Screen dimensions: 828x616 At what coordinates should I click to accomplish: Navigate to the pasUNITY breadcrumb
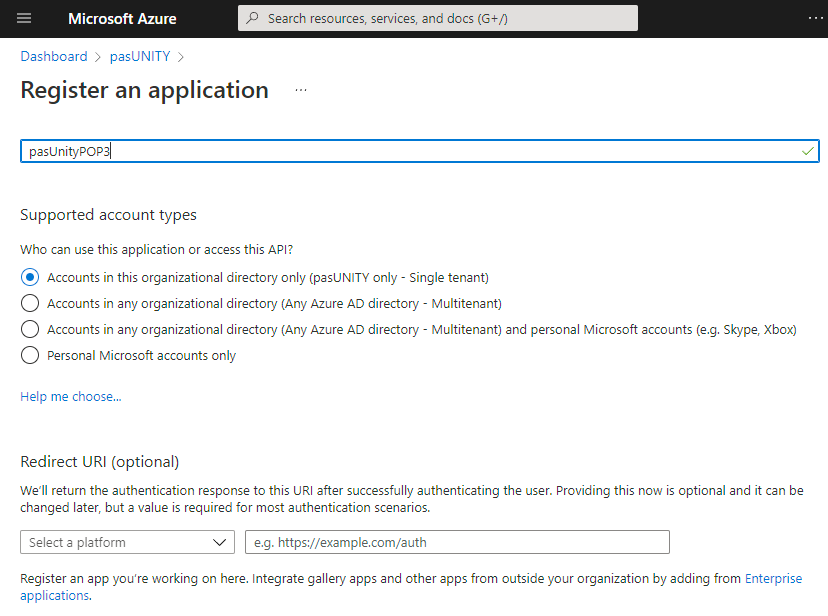pos(140,56)
